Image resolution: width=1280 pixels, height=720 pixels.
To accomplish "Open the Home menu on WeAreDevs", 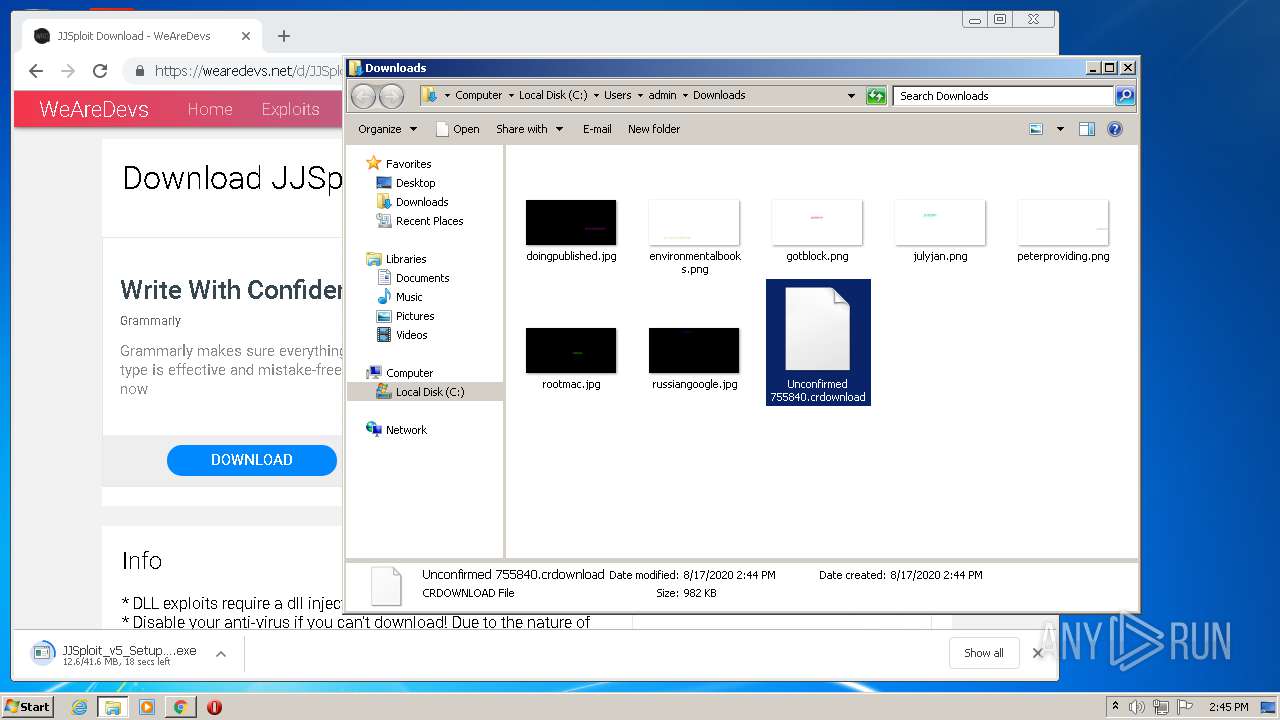I will (210, 109).
